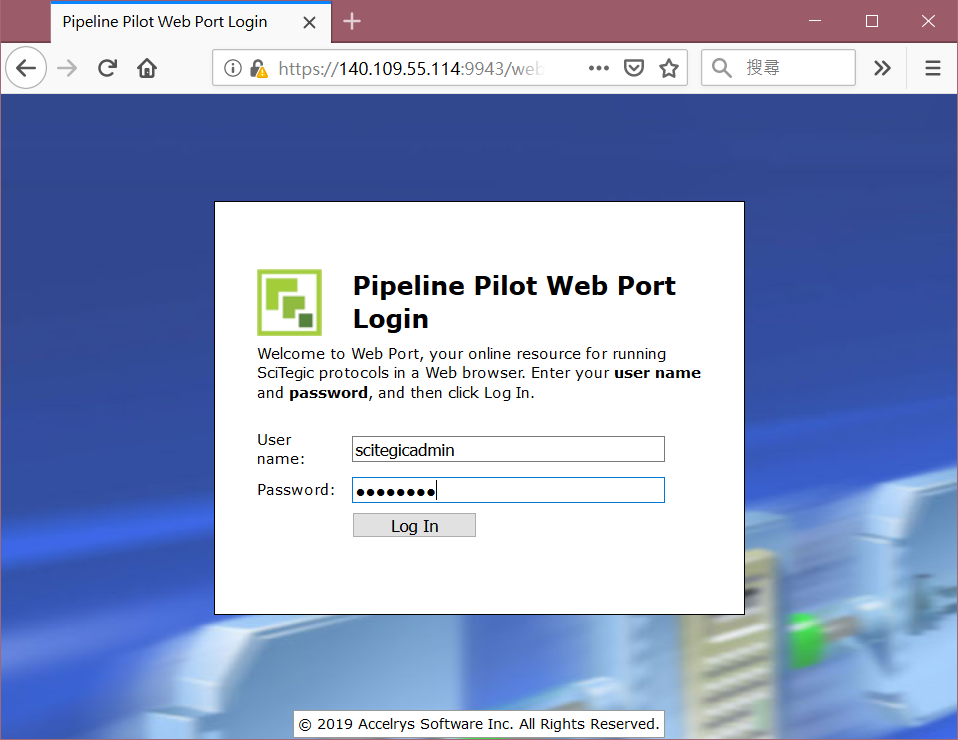The image size is (958, 740).
Task: Click the forward navigation arrow
Action: [x=67, y=68]
